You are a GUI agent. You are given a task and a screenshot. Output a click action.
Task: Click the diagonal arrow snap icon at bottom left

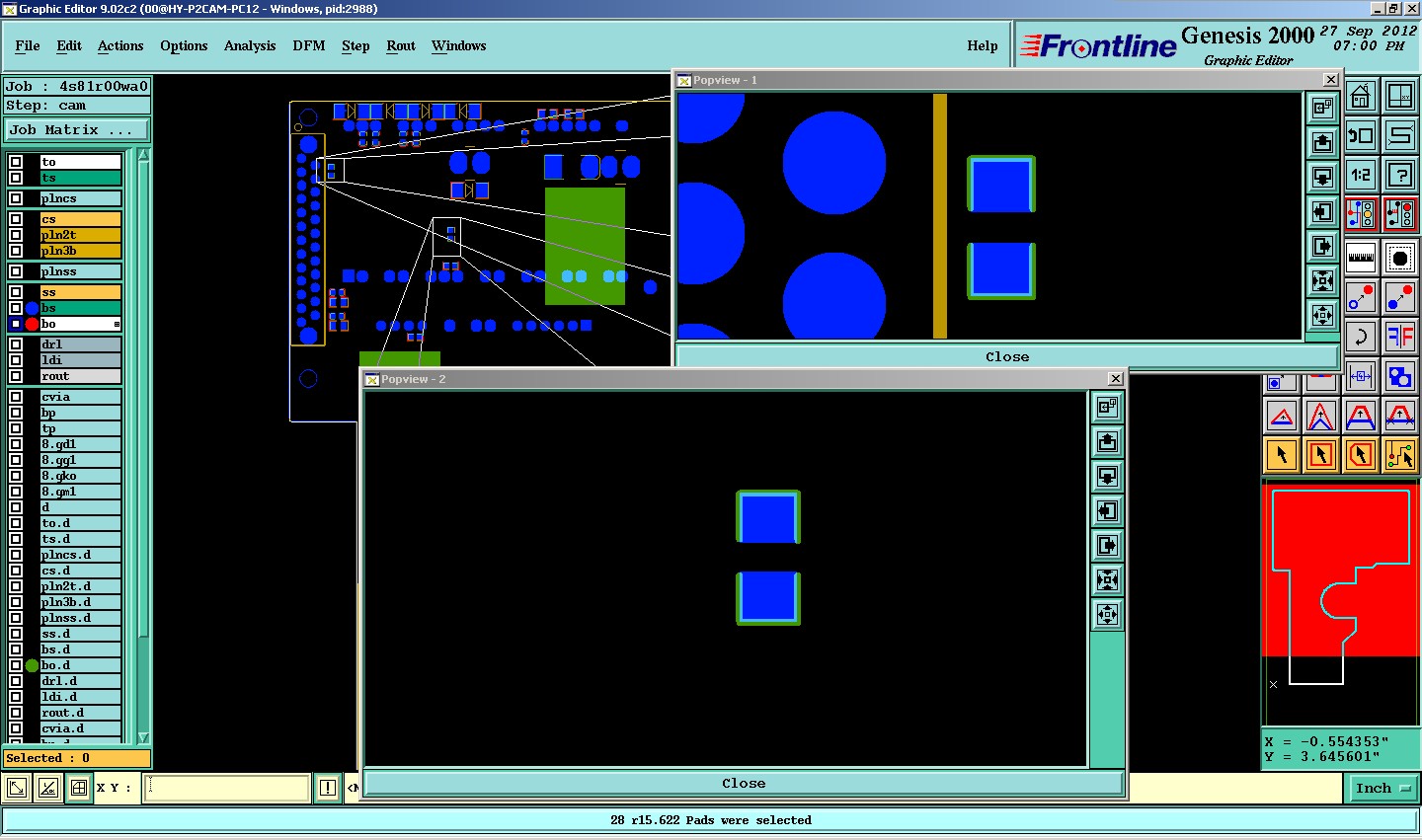[17, 788]
